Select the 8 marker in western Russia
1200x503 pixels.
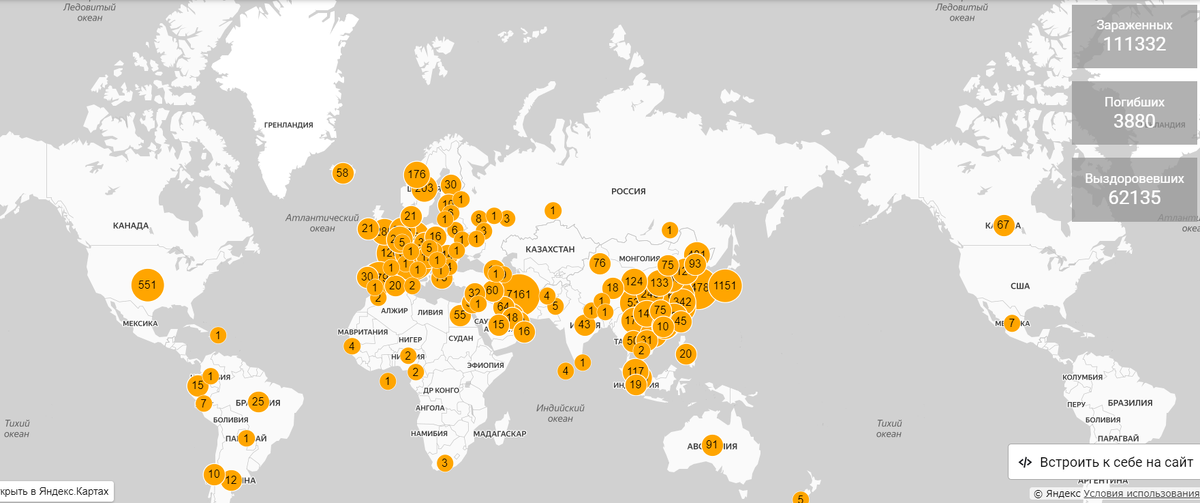click(479, 218)
